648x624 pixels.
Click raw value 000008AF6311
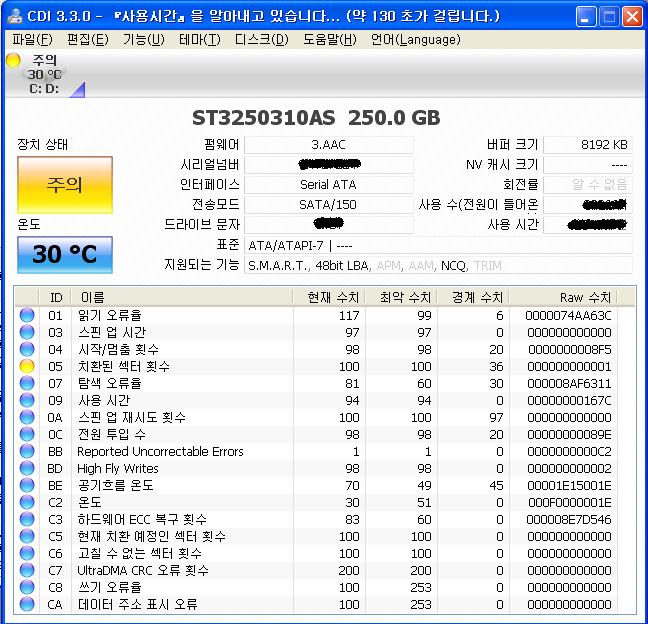[569, 383]
